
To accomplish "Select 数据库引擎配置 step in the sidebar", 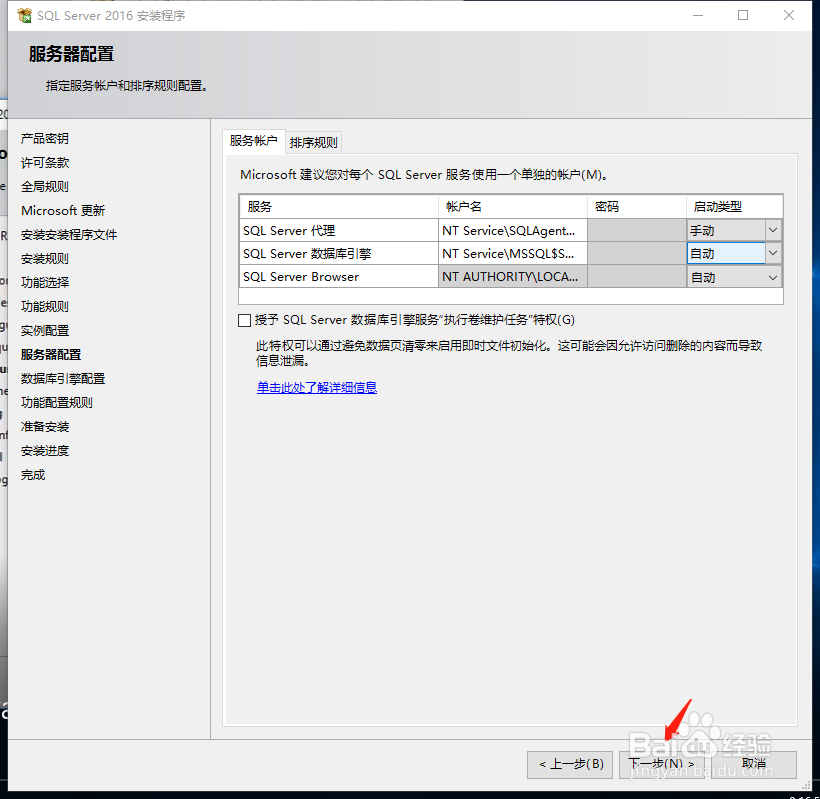I will [x=63, y=379].
